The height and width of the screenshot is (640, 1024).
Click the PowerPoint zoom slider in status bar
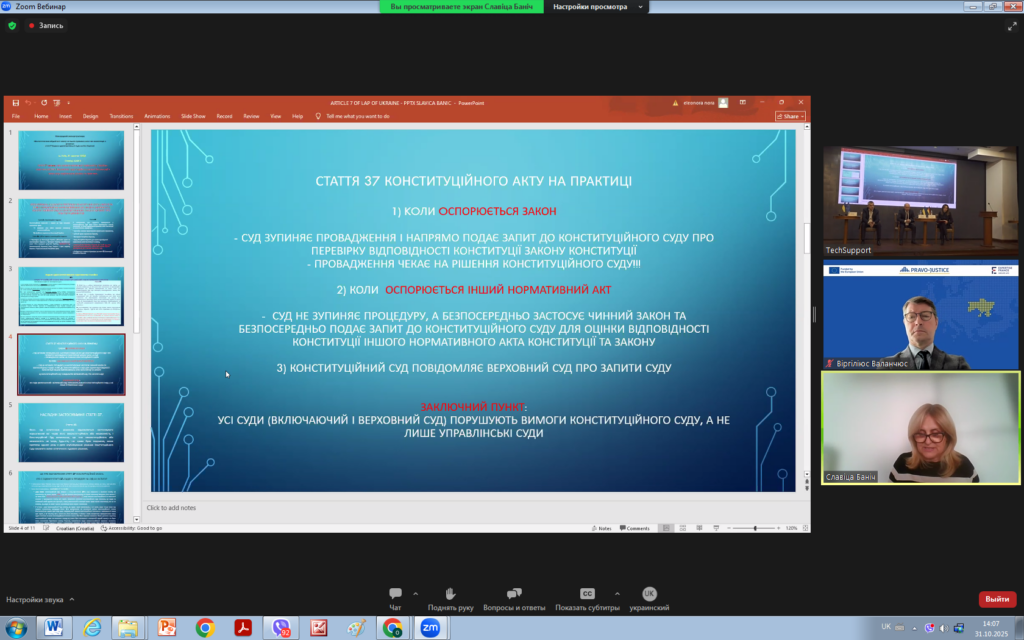coord(754,528)
